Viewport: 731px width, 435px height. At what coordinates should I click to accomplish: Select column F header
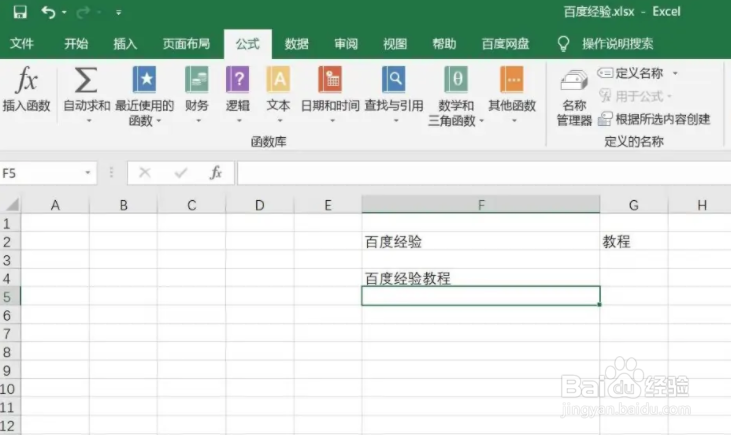click(x=481, y=205)
